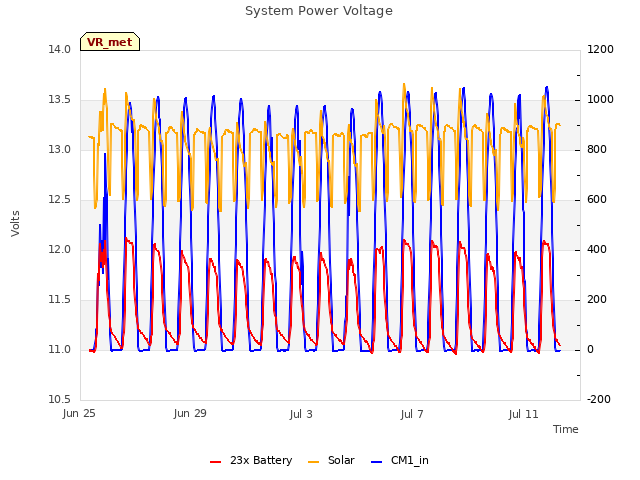
Task: Click the System Power Voltage chart title
Action: tap(319, 11)
